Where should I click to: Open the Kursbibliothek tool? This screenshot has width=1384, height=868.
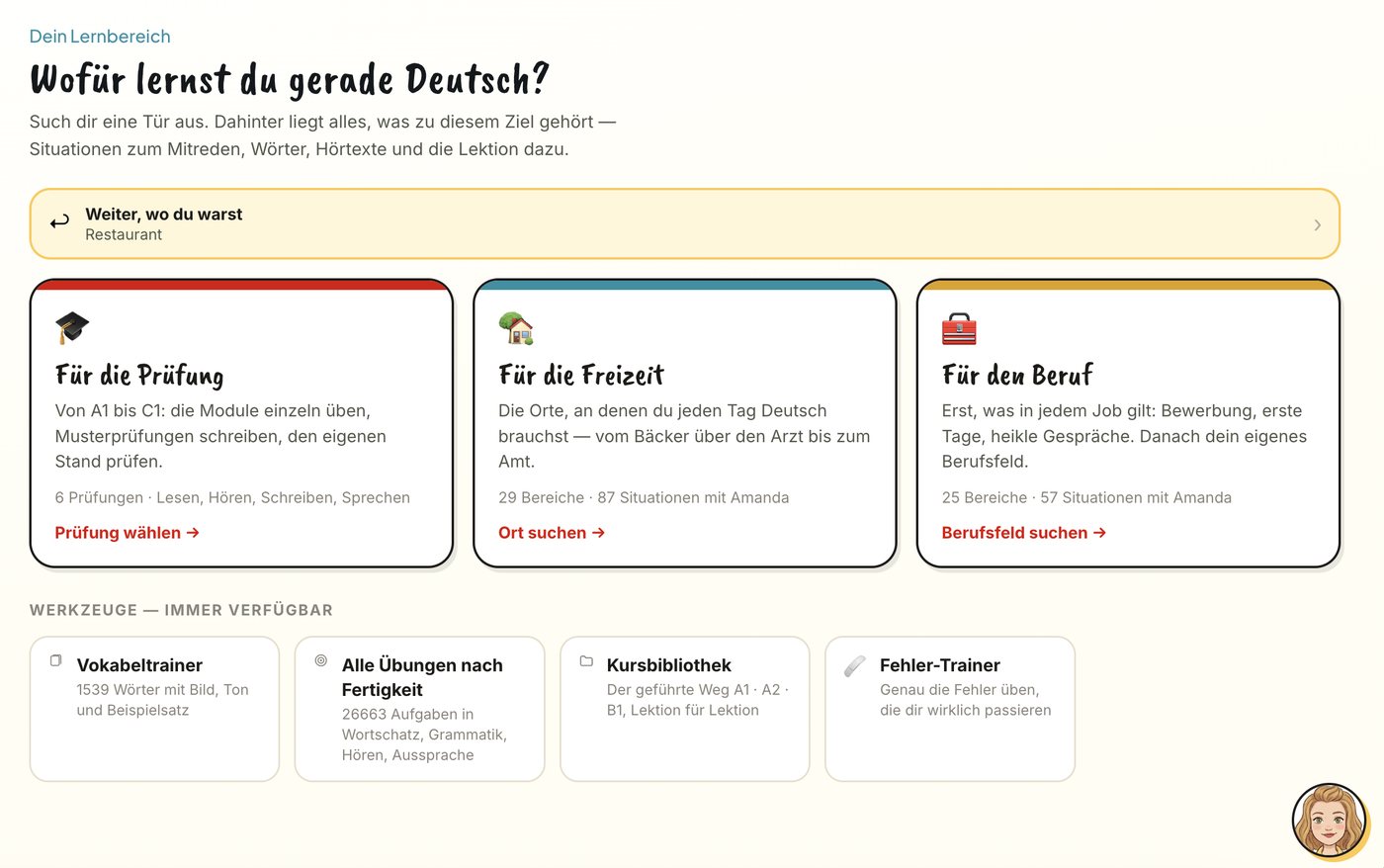684,709
